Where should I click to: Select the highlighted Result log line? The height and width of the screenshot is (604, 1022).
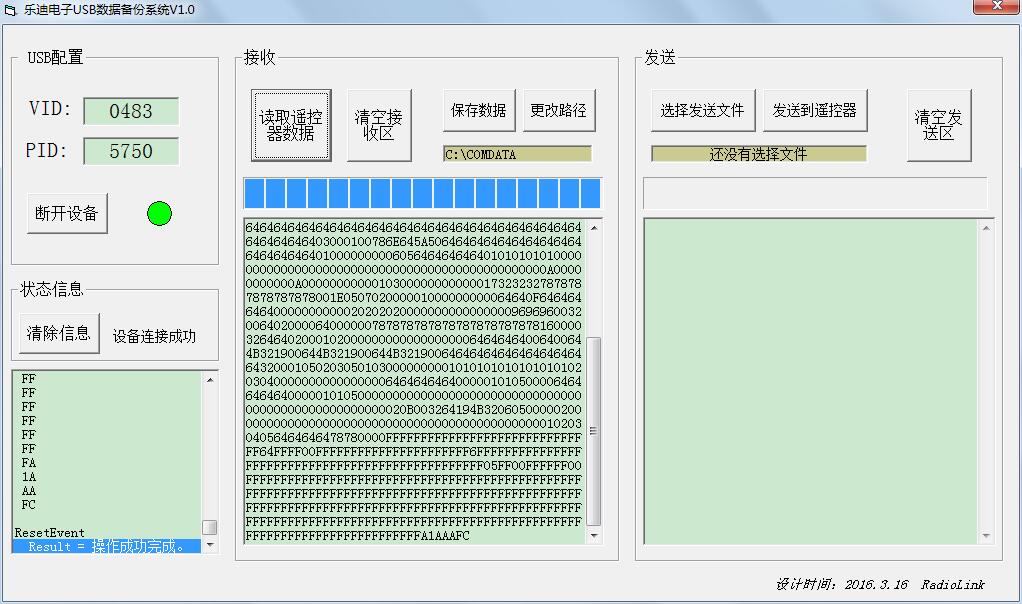(108, 546)
